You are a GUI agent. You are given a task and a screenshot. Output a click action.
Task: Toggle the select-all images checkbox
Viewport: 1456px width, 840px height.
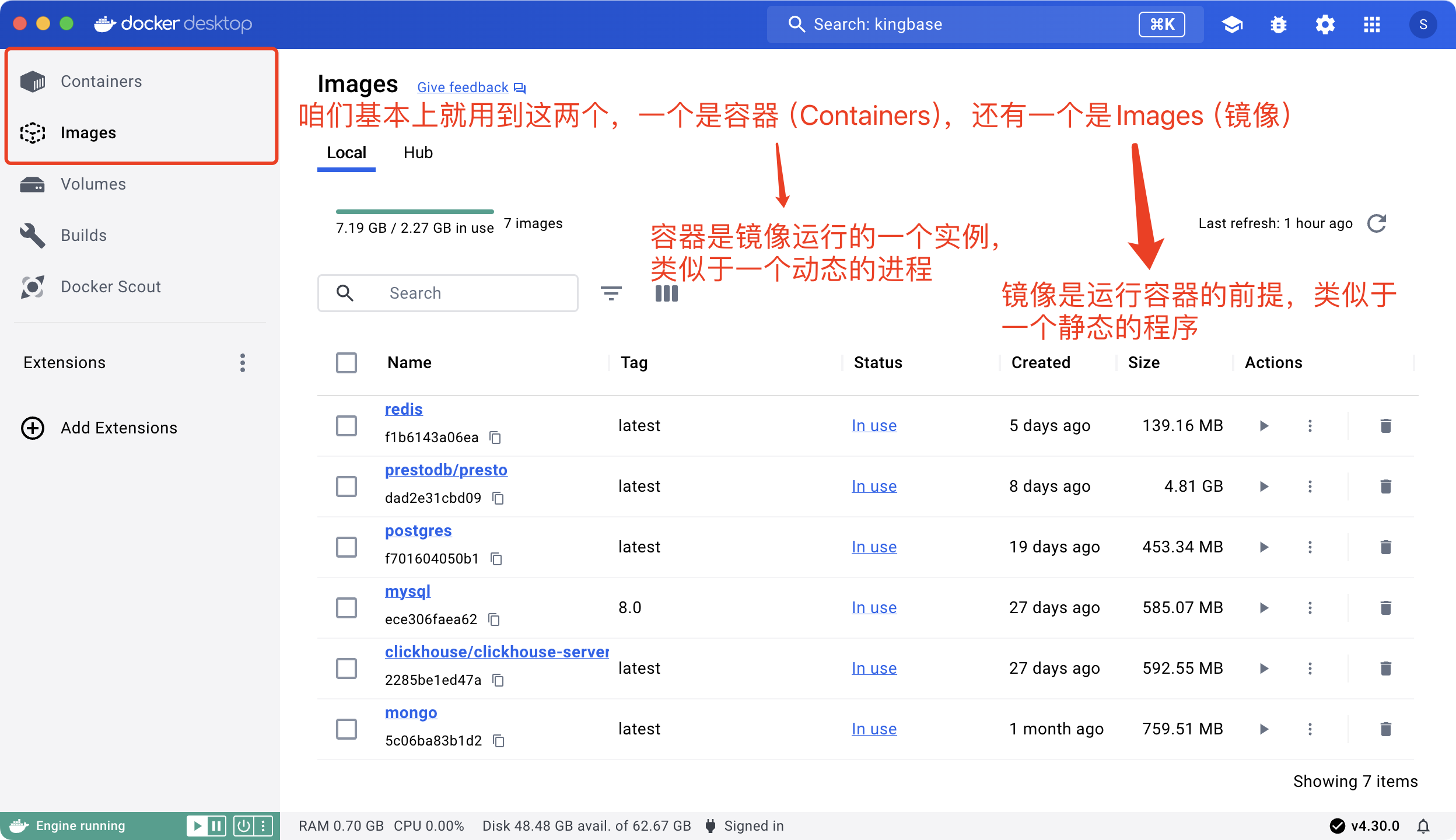click(x=347, y=362)
